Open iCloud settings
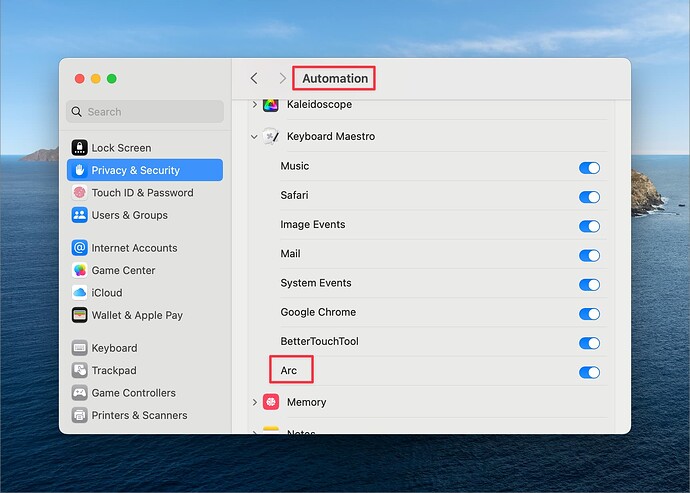690x493 pixels. click(145, 292)
